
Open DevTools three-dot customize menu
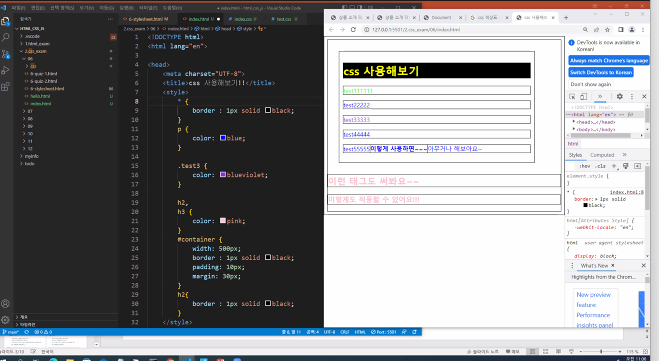pyautogui.click(x=632, y=97)
